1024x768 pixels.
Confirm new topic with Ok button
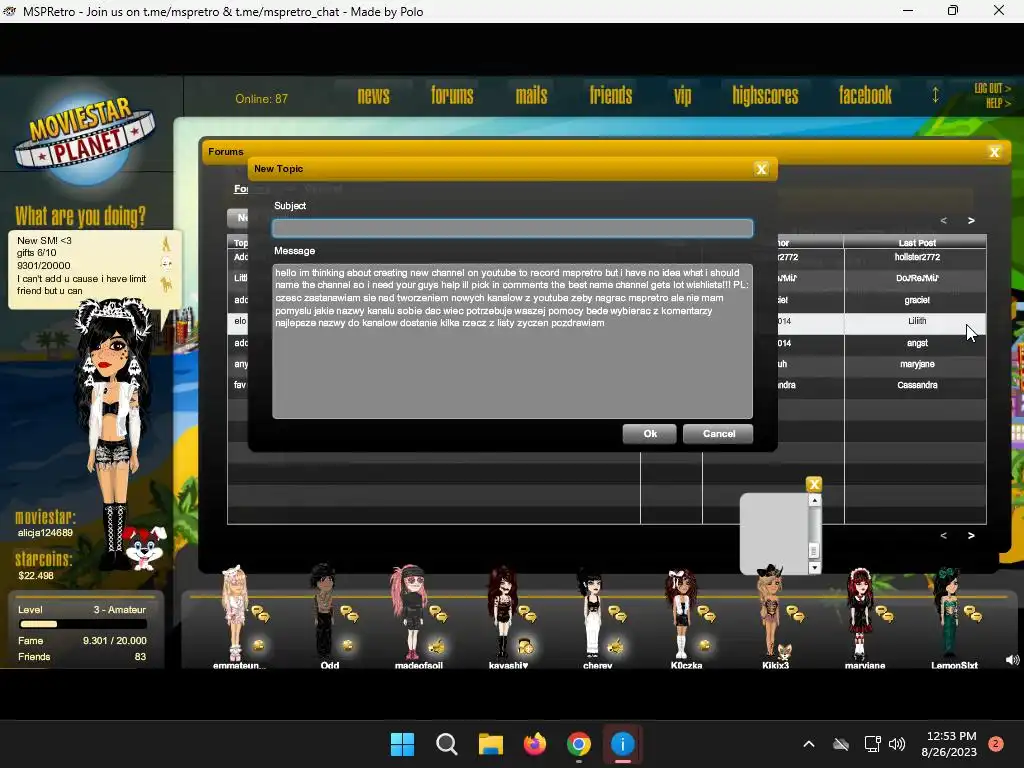point(650,434)
